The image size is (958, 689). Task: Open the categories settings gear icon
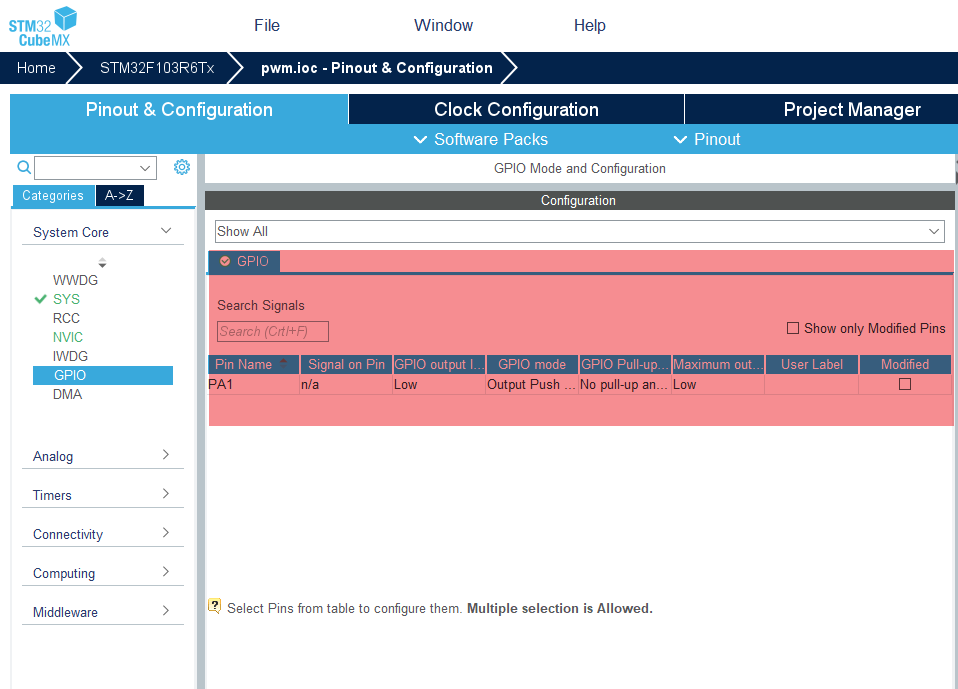pyautogui.click(x=181, y=167)
